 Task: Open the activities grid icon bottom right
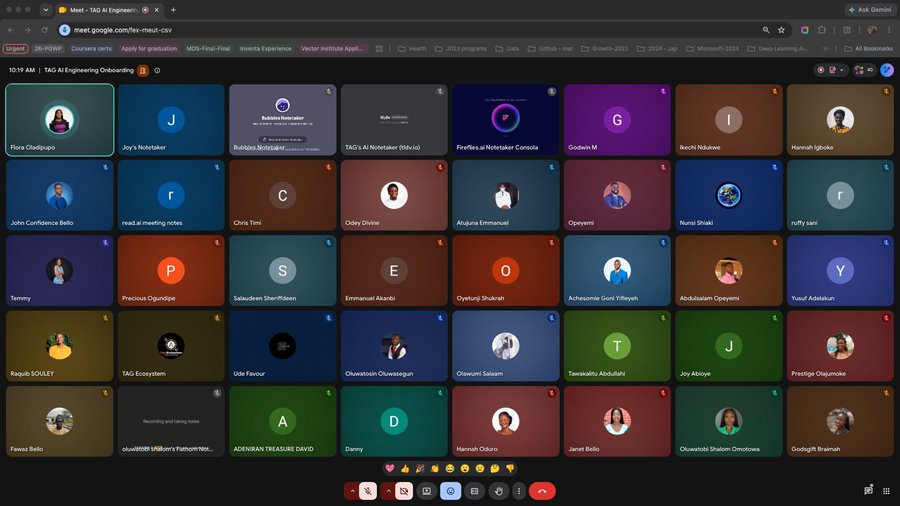pyautogui.click(x=887, y=491)
